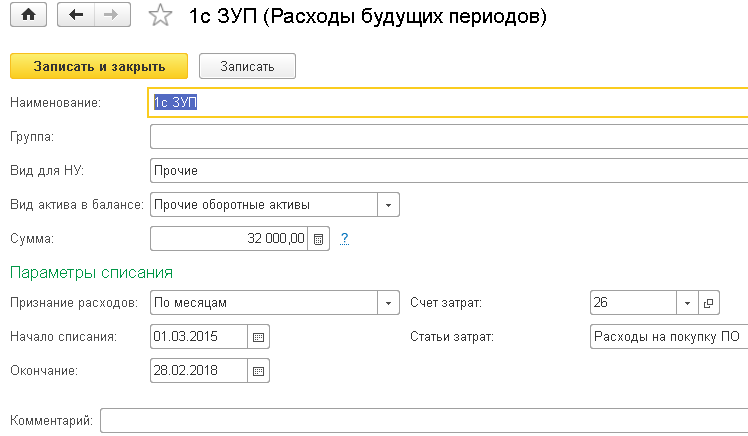Image resolution: width=748 pixels, height=436 pixels.
Task: Focus the Наименование input field
Action: click(448, 103)
